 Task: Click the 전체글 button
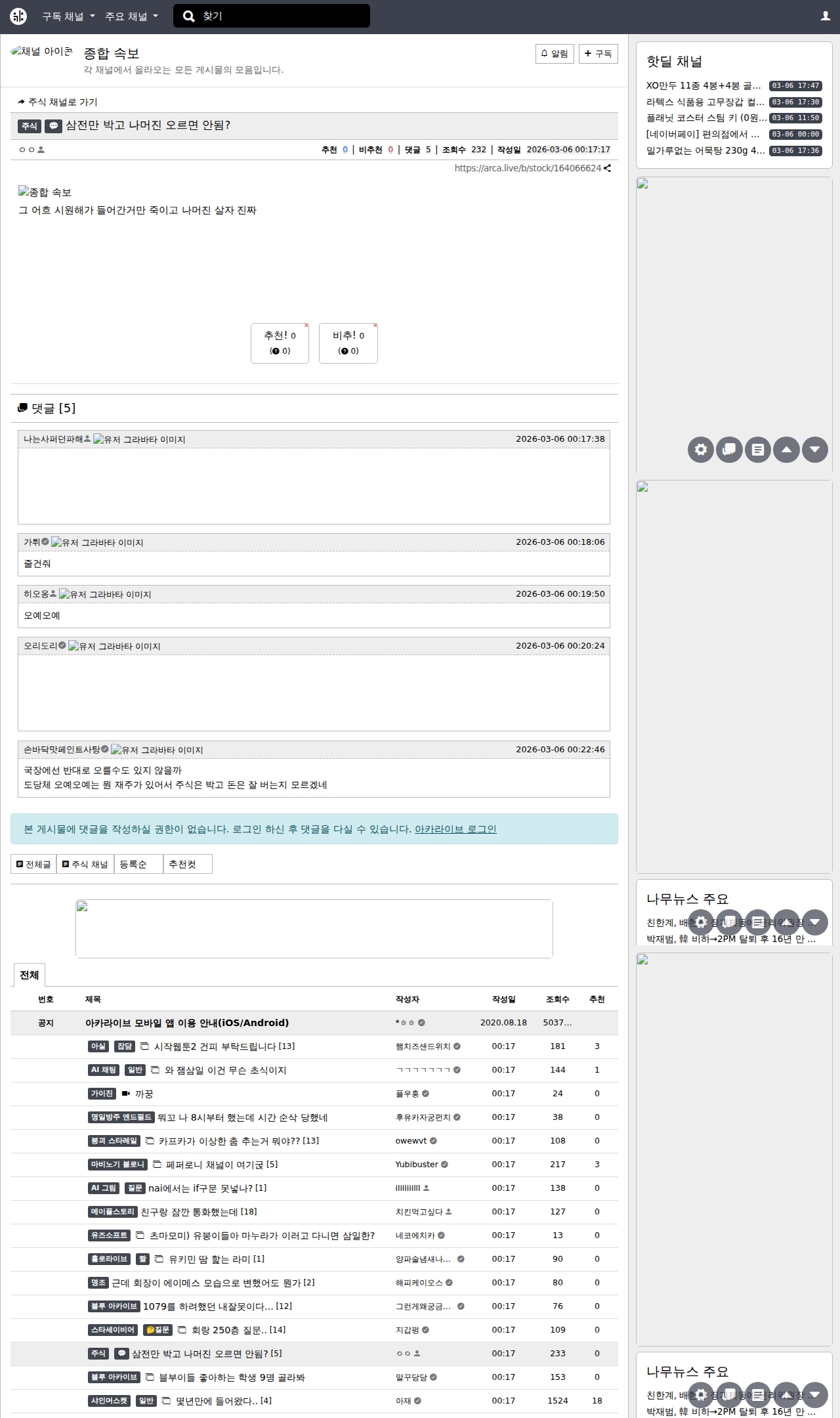33,864
